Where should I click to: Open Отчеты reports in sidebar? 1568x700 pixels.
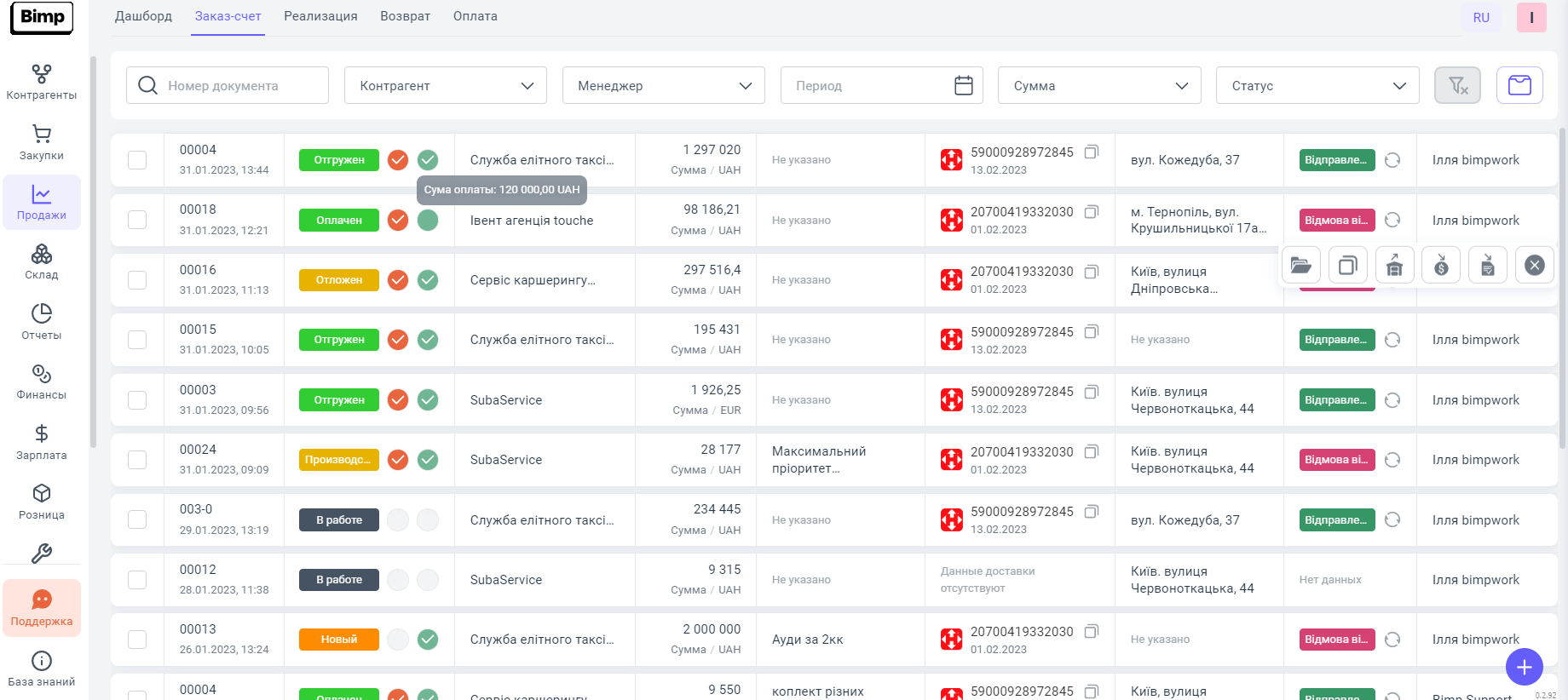(x=41, y=321)
